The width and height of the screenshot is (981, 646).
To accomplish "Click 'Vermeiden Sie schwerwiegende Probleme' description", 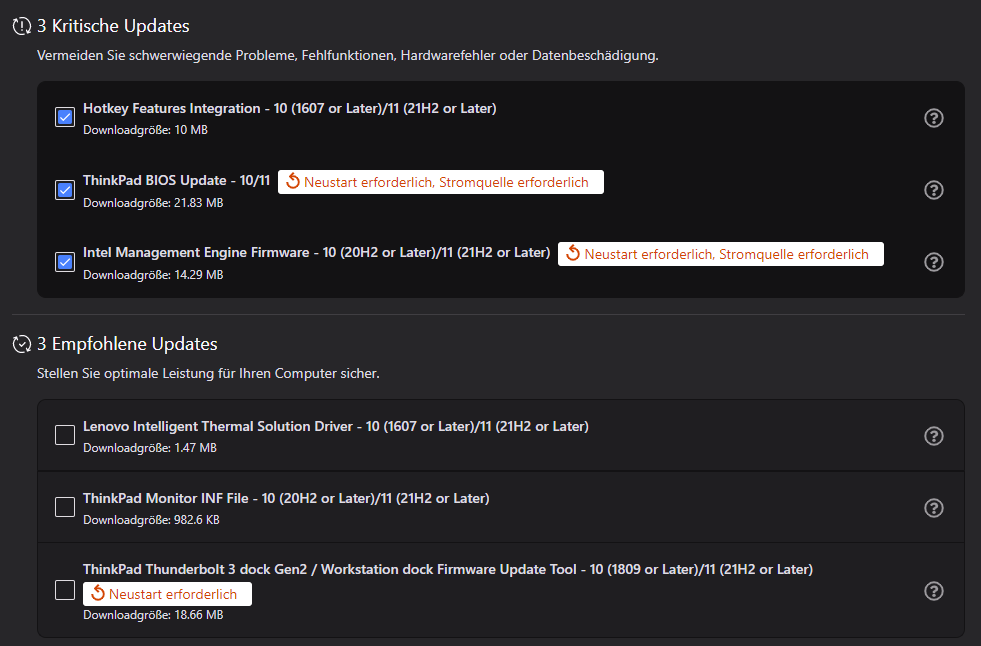I will 347,56.
